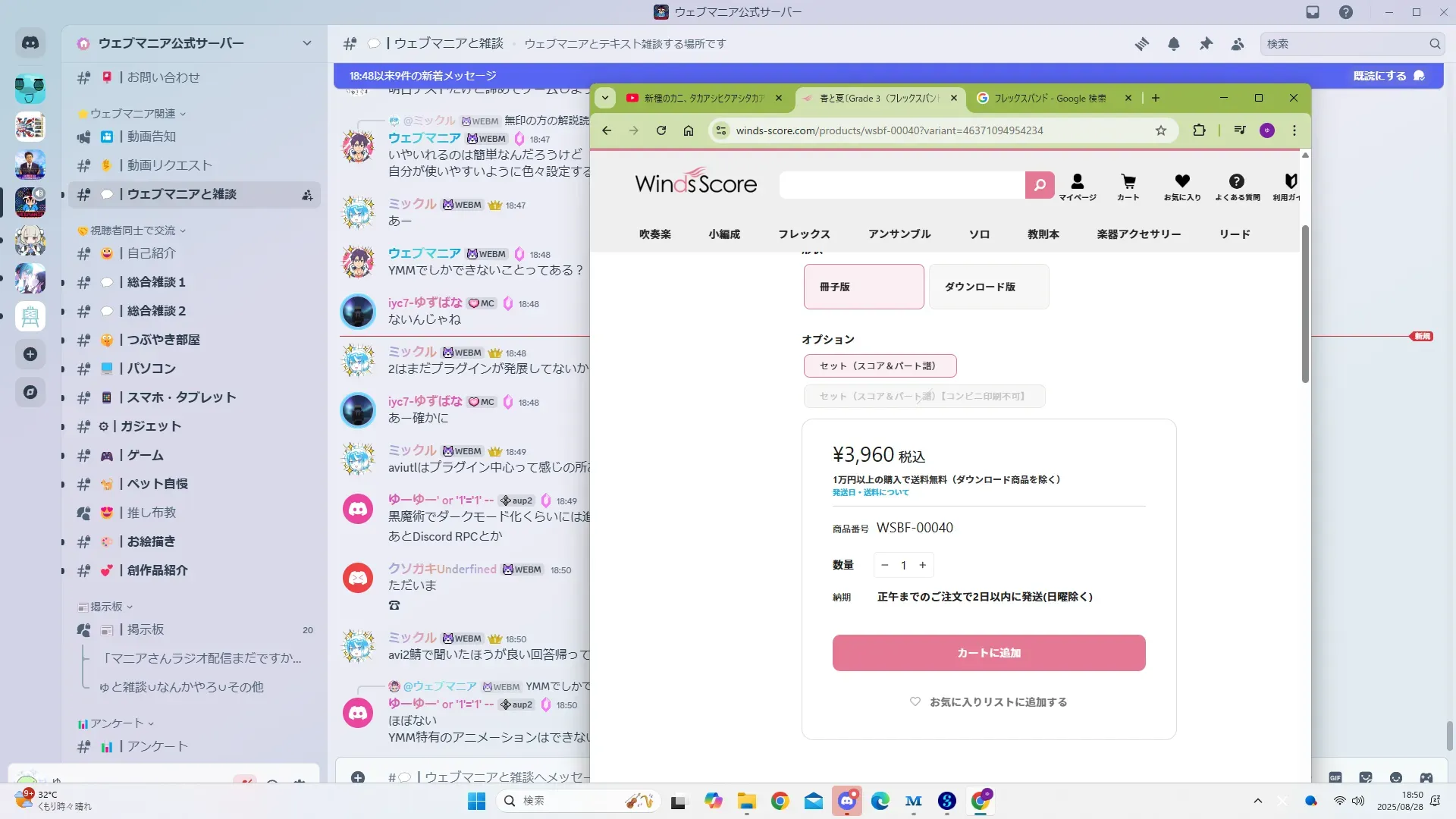This screenshot has height=819, width=1456.
Task: Toggle Discord member list icon
Action: pos(1238,44)
